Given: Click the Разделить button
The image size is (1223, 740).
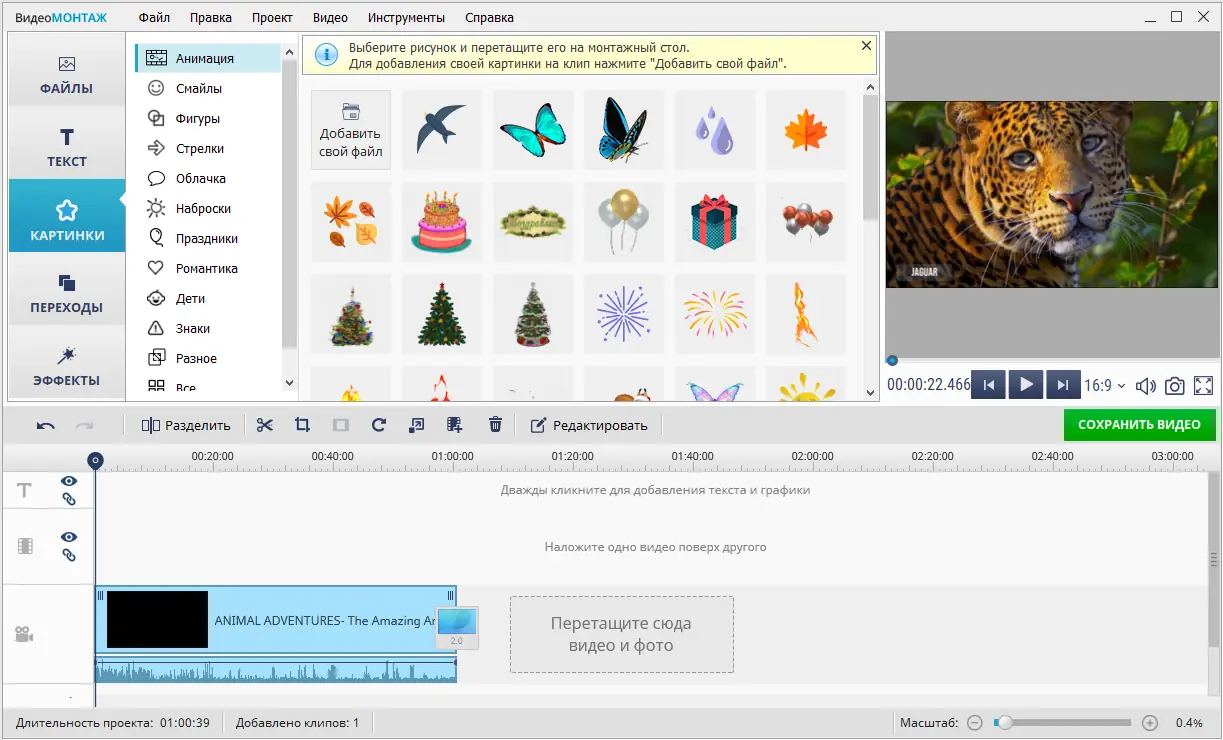Looking at the screenshot, I should pos(186,425).
